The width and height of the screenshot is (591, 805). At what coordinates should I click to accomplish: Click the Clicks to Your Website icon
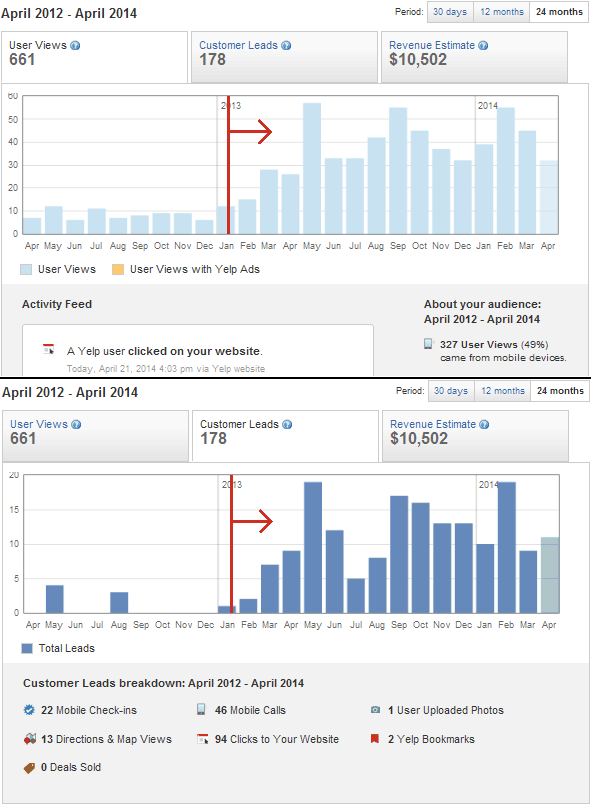point(203,739)
